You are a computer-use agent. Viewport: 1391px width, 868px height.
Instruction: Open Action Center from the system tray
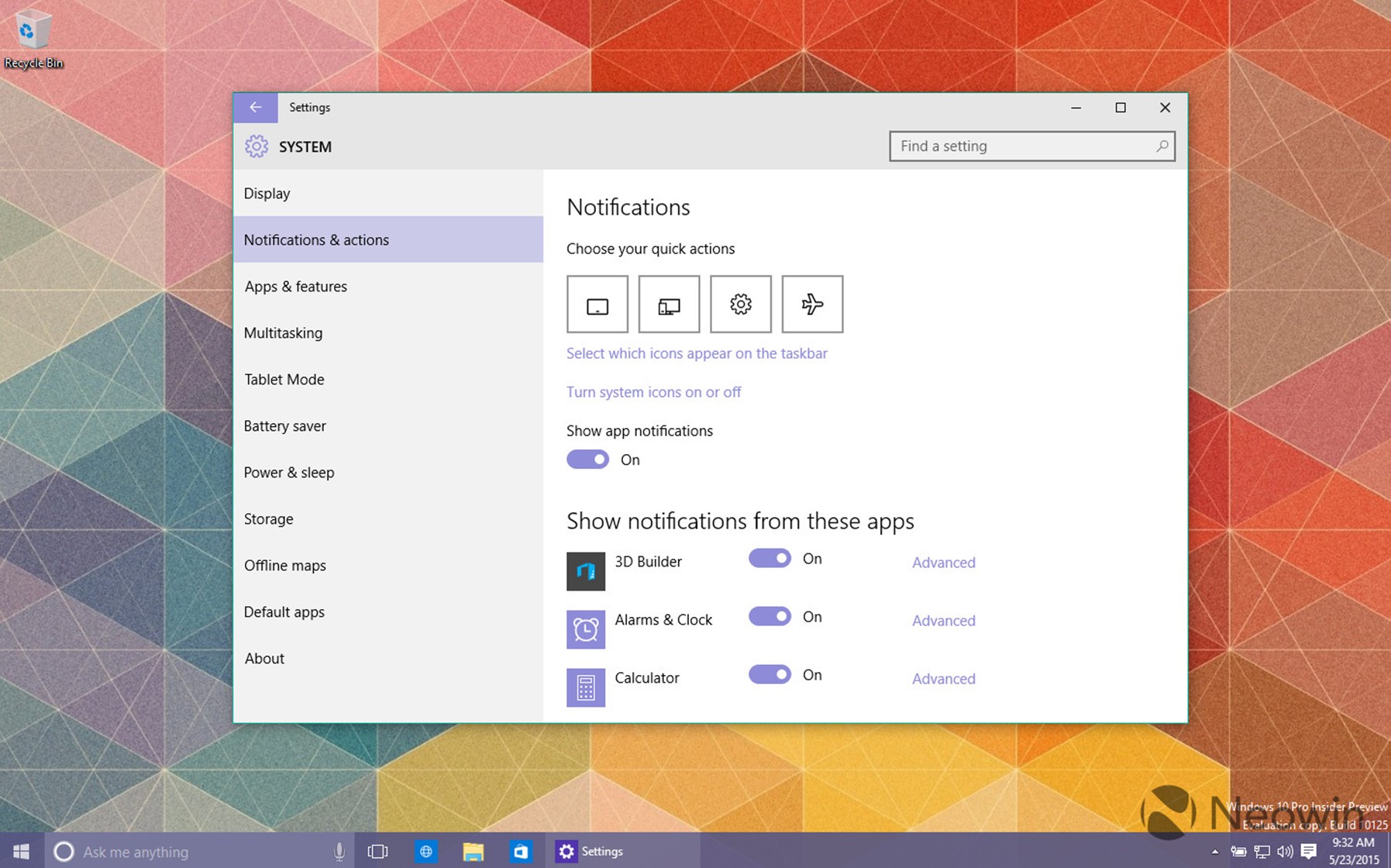(1309, 851)
